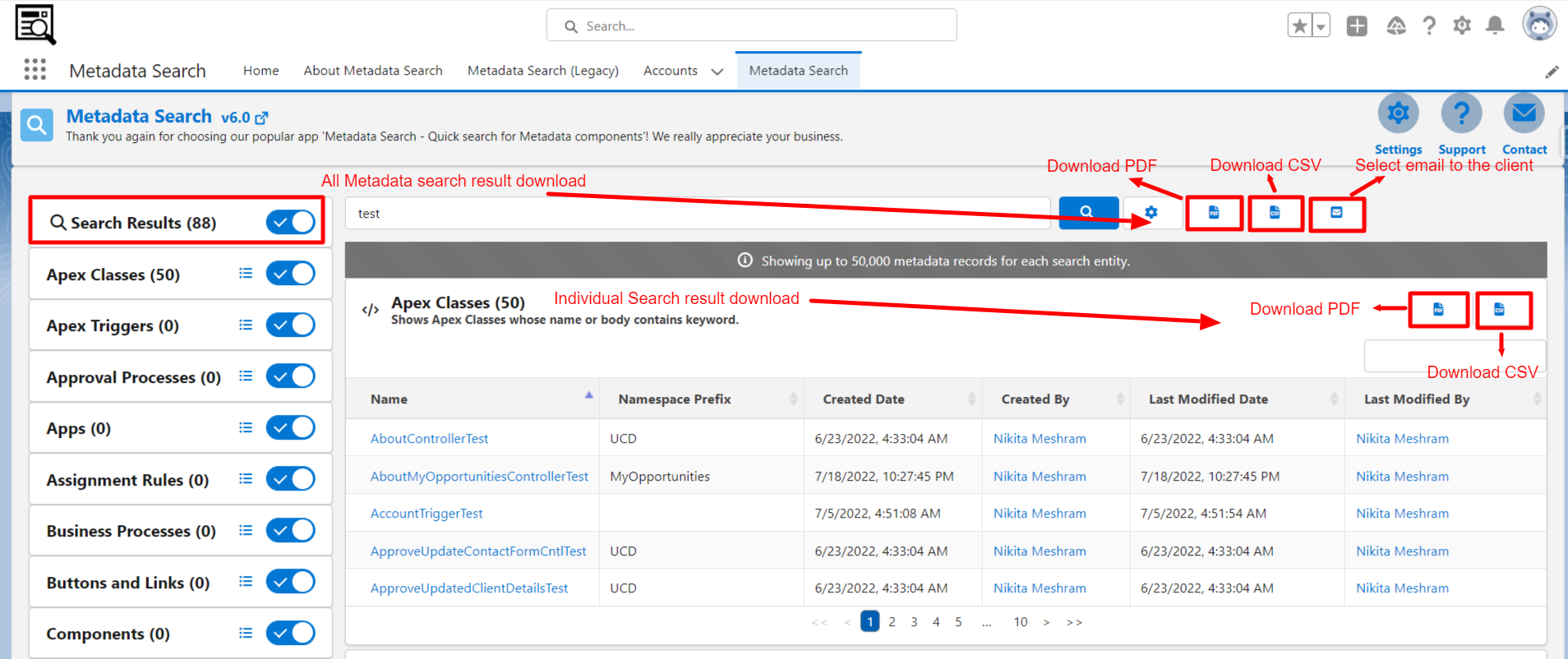Viewport: 1568px width, 659px height.
Task: Click the pencil edit navigation icon
Action: 1552,72
